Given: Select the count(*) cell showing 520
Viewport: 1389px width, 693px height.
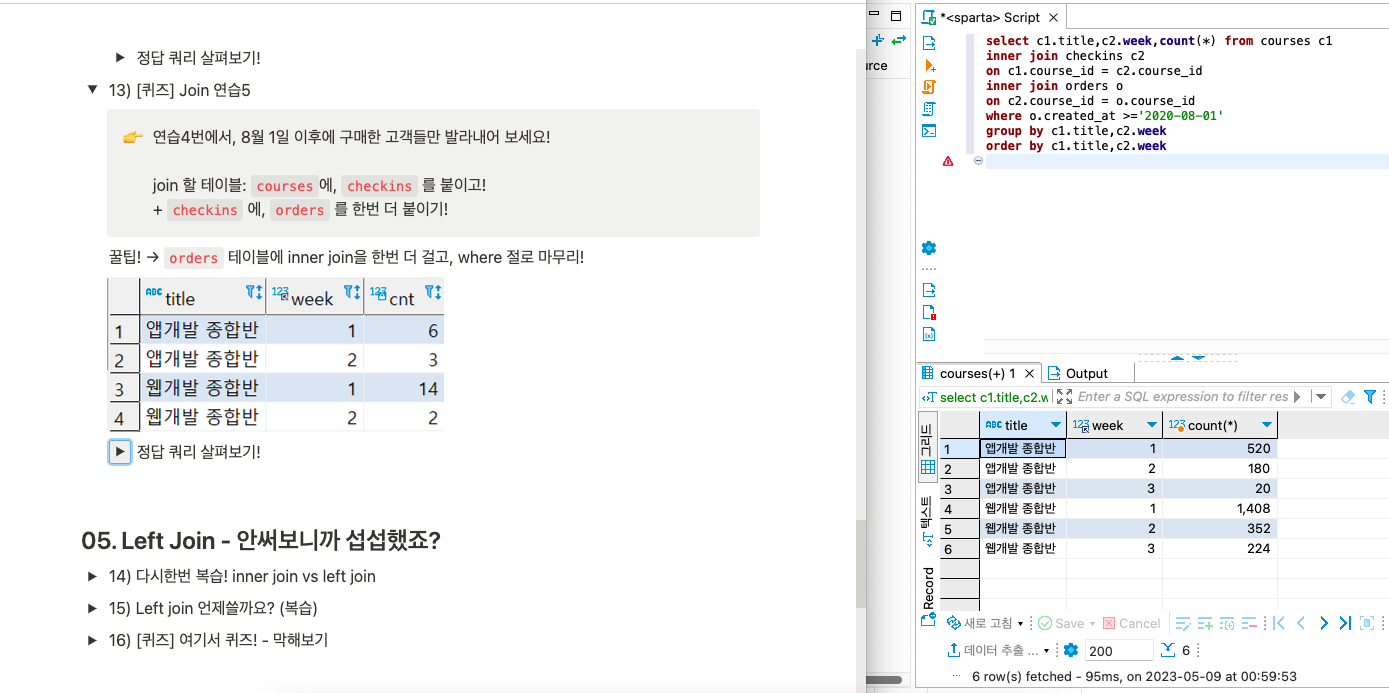Looking at the screenshot, I should [x=1219, y=448].
